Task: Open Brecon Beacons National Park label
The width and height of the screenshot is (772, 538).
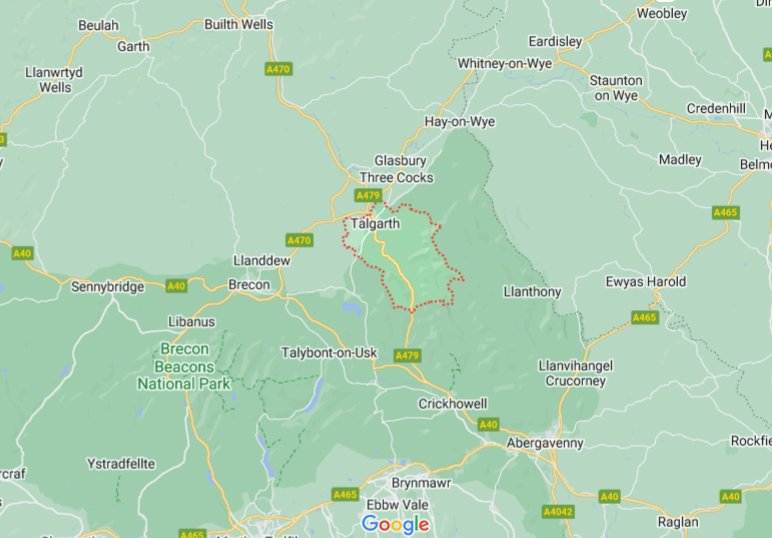Action: pyautogui.click(x=184, y=366)
